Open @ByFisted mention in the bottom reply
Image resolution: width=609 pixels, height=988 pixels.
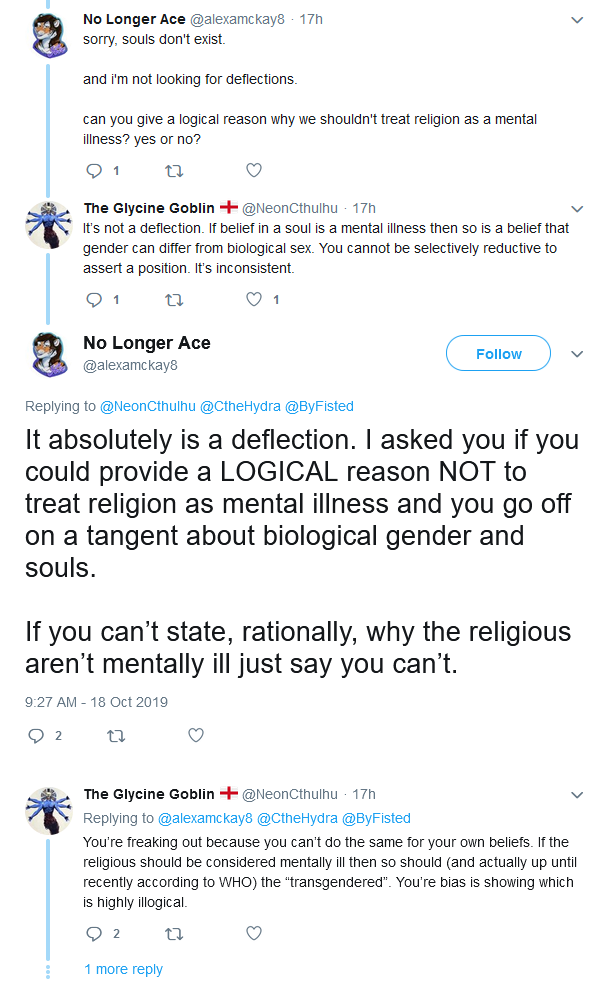pyautogui.click(x=376, y=819)
